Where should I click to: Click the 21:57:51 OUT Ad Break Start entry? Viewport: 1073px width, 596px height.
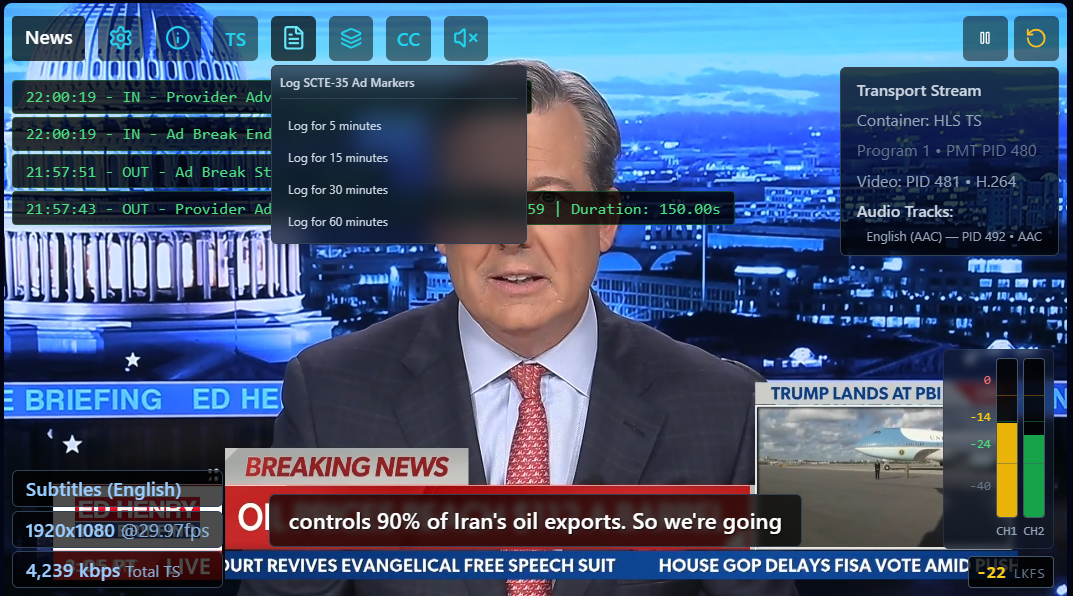(x=140, y=172)
